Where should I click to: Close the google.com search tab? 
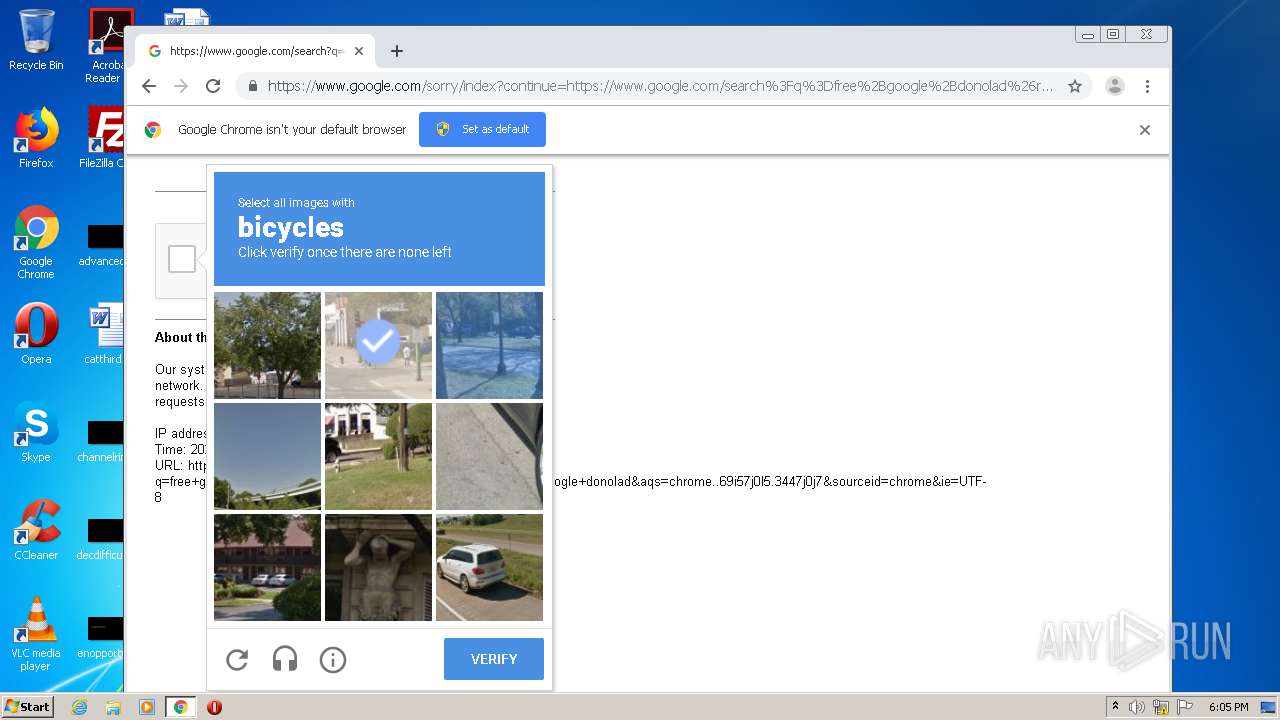[x=359, y=51]
